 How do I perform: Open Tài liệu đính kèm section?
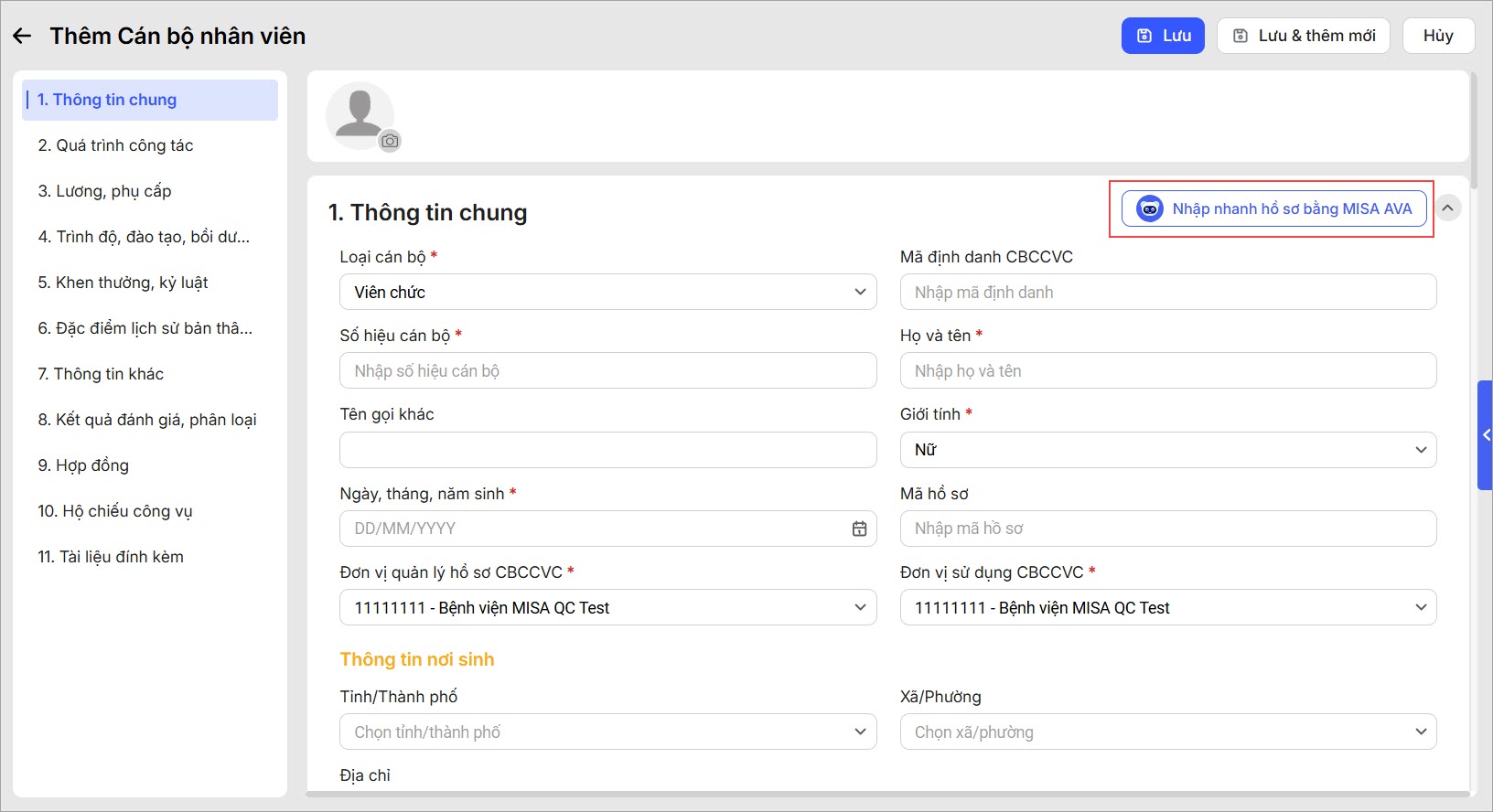(x=111, y=557)
